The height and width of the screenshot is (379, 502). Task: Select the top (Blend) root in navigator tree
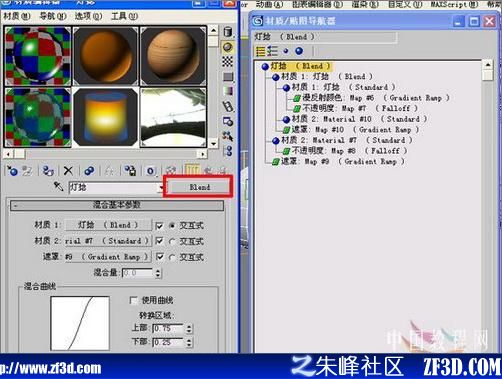(x=296, y=66)
